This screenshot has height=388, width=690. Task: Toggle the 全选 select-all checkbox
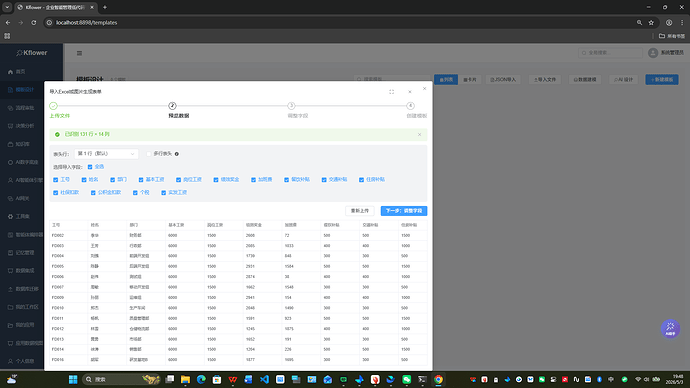(90, 167)
